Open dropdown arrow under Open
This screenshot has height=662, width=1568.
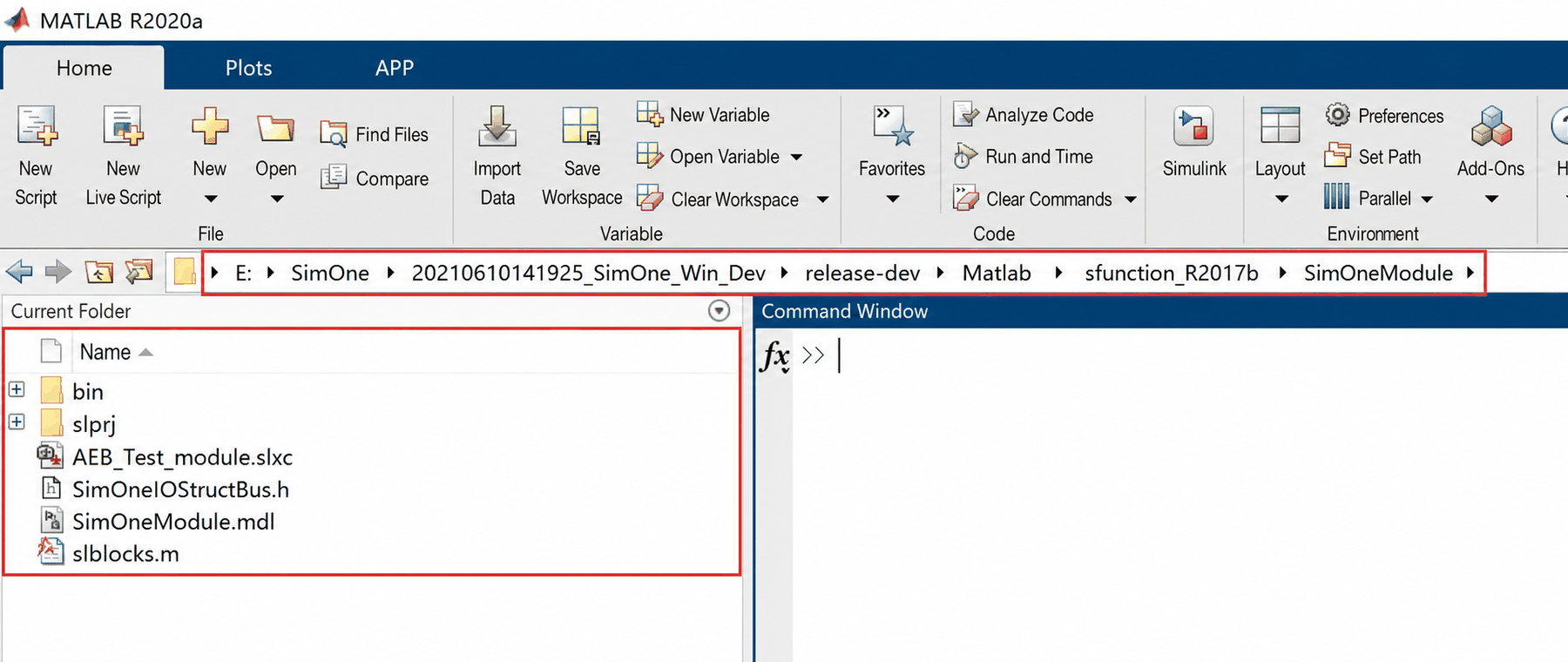(277, 199)
